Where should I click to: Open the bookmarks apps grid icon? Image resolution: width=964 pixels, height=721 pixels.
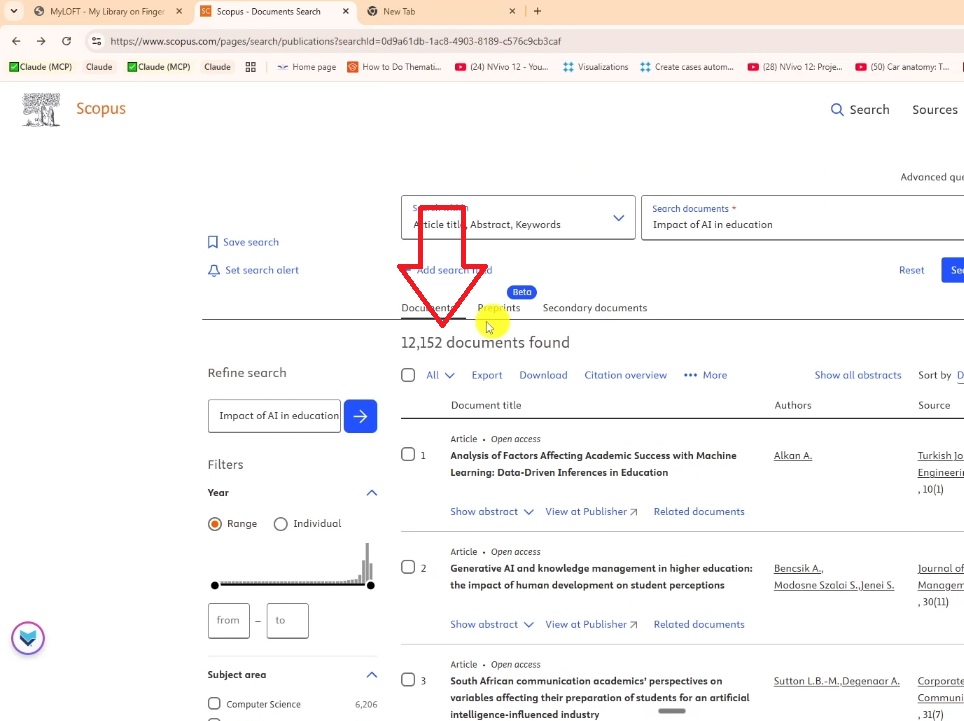pos(250,67)
